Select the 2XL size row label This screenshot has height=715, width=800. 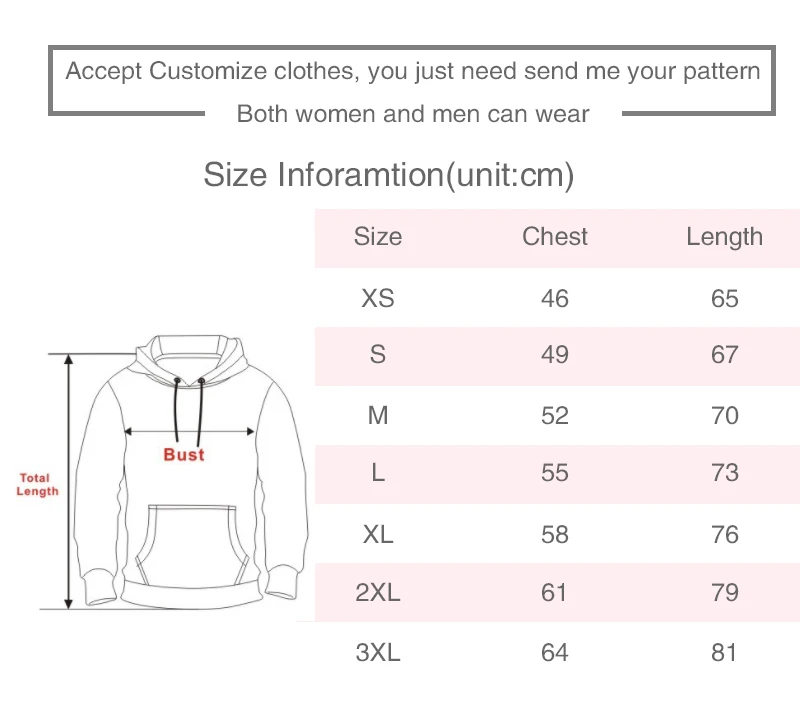coord(378,593)
